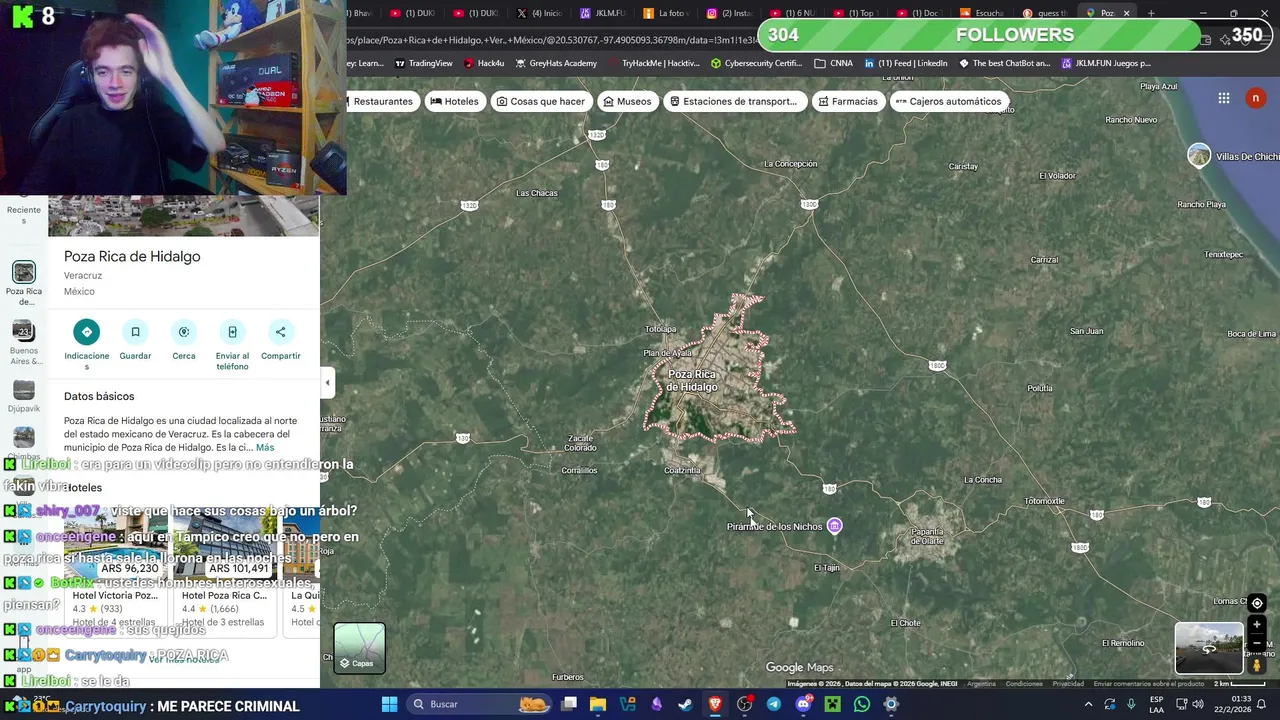Open the Google apps grid icon
1280x720 pixels.
pyautogui.click(x=1224, y=98)
